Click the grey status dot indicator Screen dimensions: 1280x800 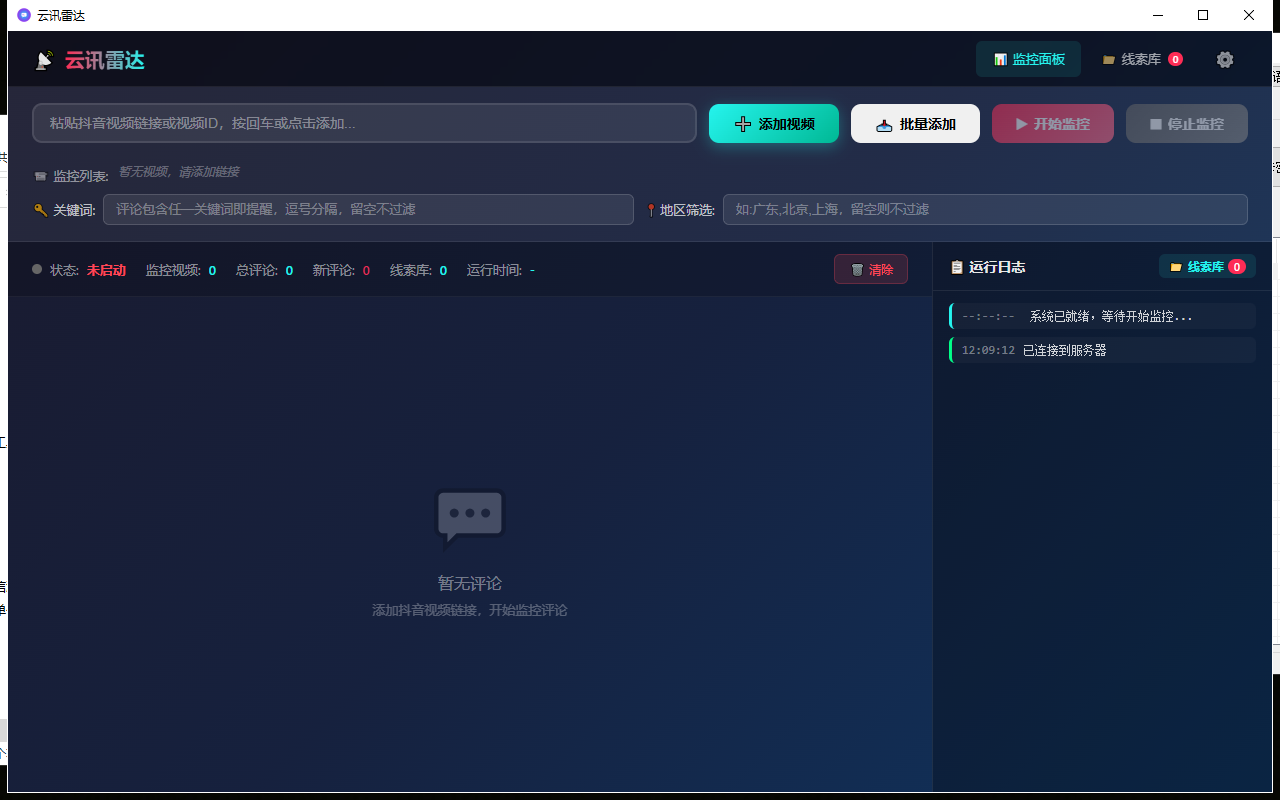[x=38, y=269]
